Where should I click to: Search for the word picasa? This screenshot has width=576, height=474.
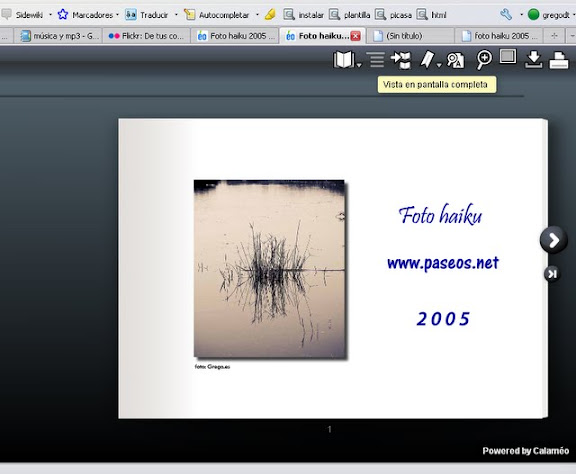pos(393,15)
